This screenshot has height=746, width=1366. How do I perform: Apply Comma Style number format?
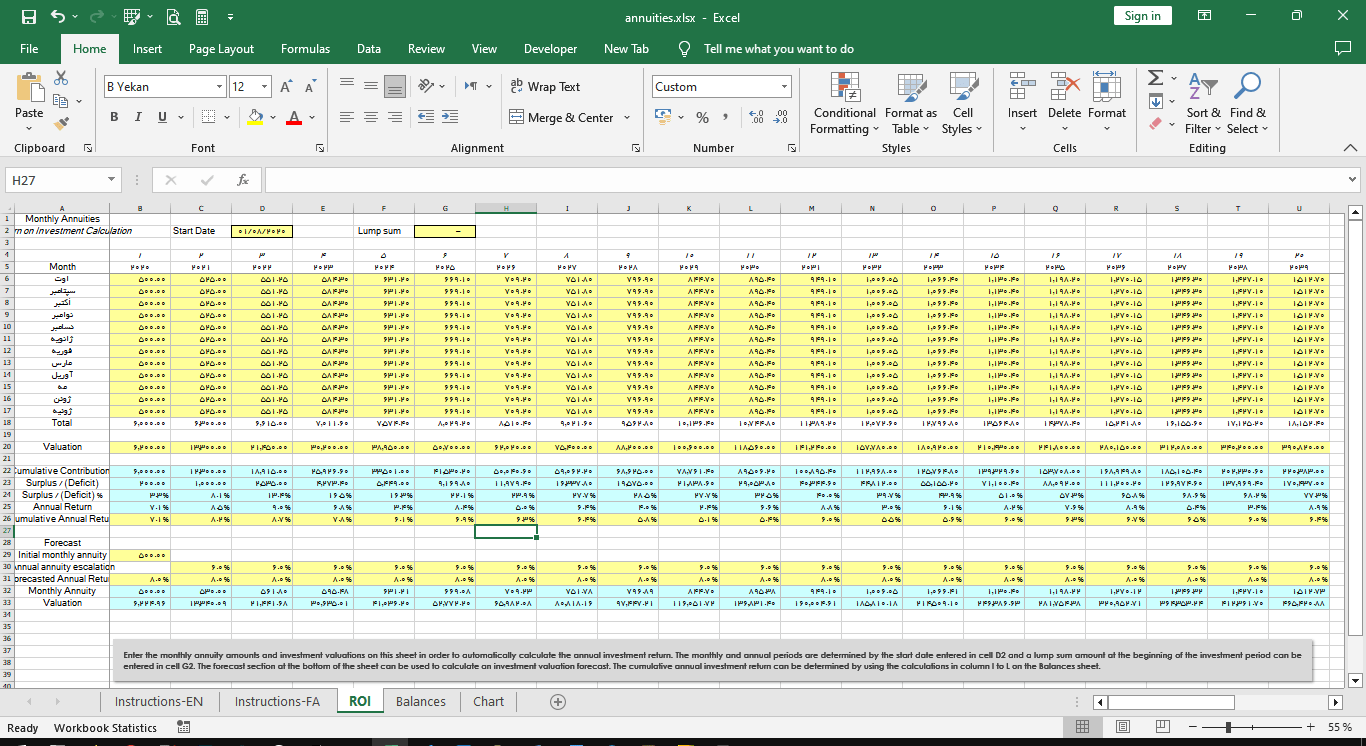click(x=726, y=117)
